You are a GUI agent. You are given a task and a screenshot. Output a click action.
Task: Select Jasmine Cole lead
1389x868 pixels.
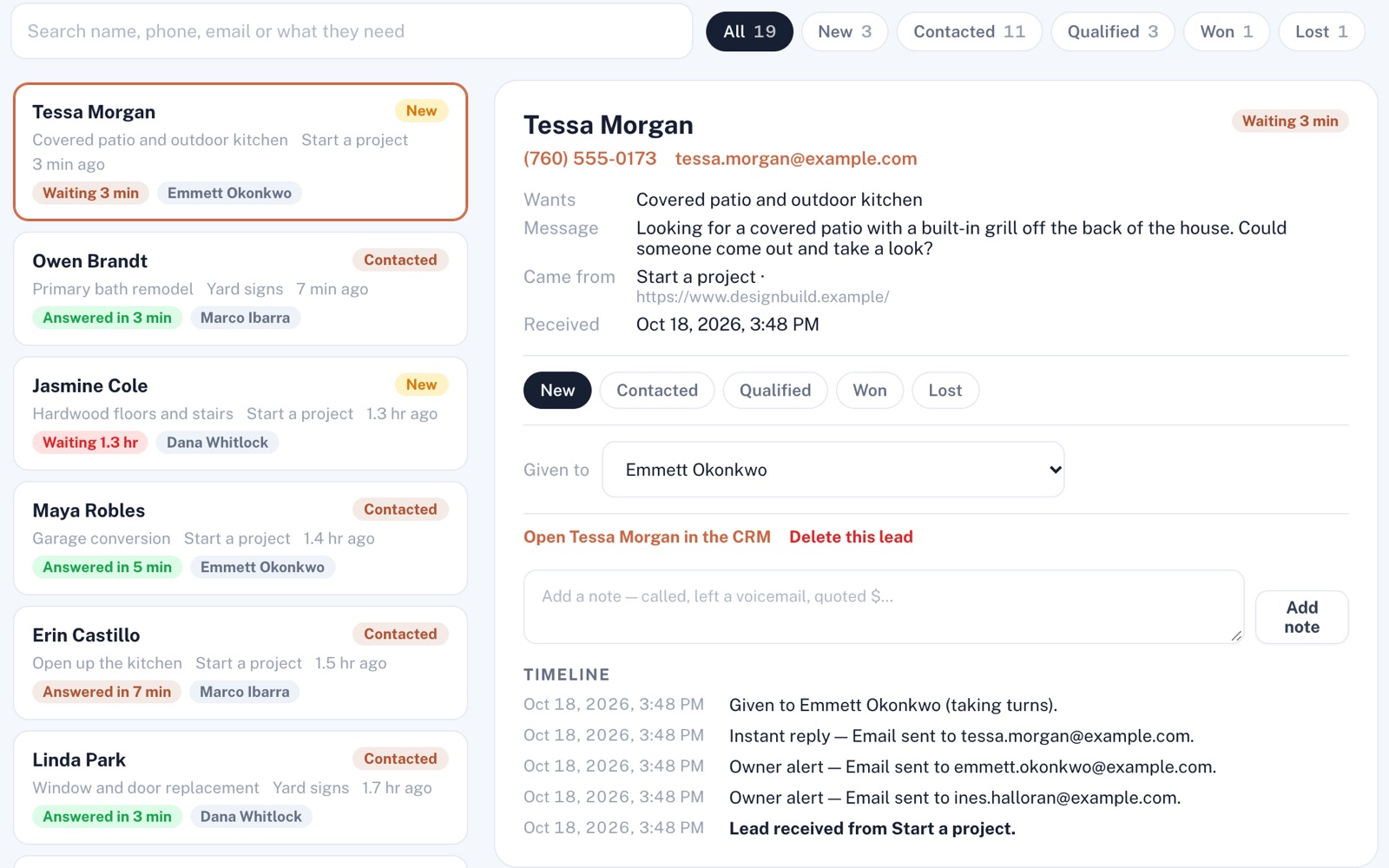(x=240, y=413)
